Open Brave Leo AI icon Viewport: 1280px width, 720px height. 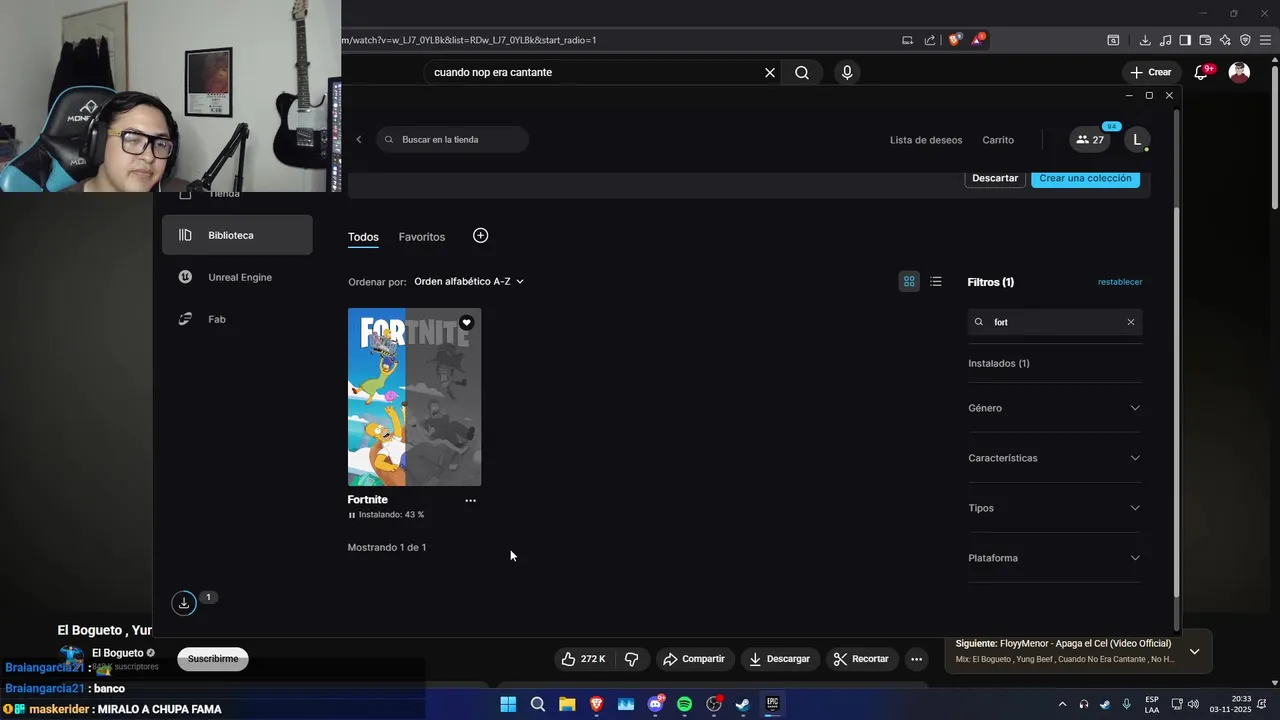click(1225, 40)
